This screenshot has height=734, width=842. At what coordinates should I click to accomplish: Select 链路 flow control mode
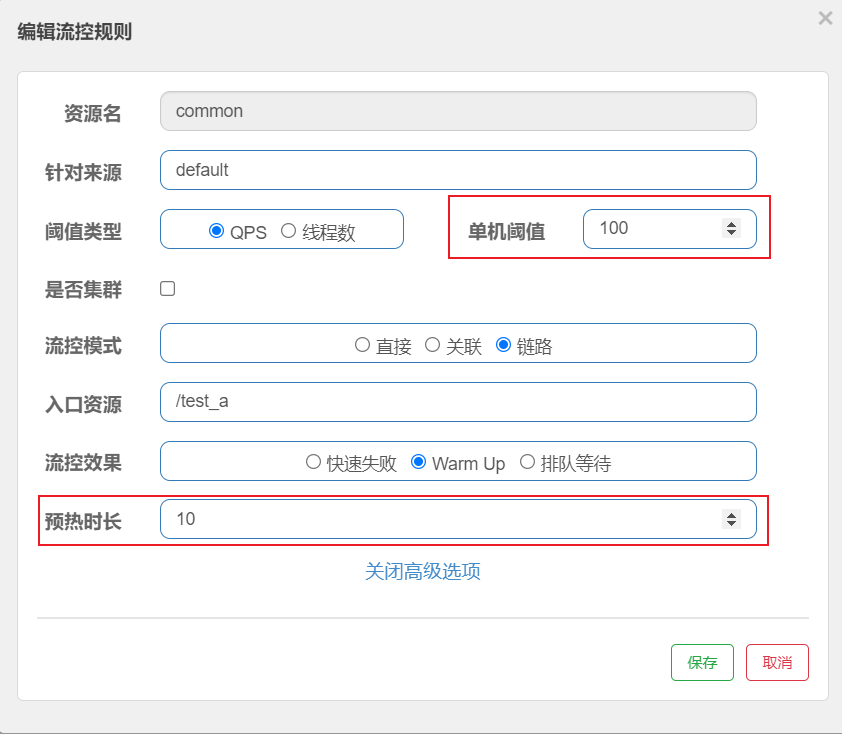click(503, 345)
